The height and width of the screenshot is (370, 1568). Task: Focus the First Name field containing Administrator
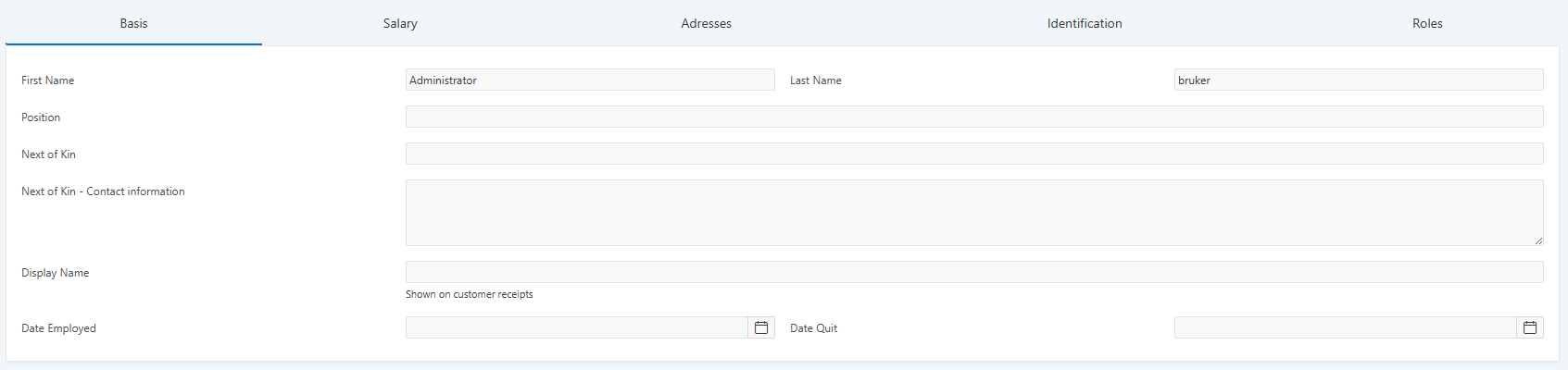click(x=590, y=80)
